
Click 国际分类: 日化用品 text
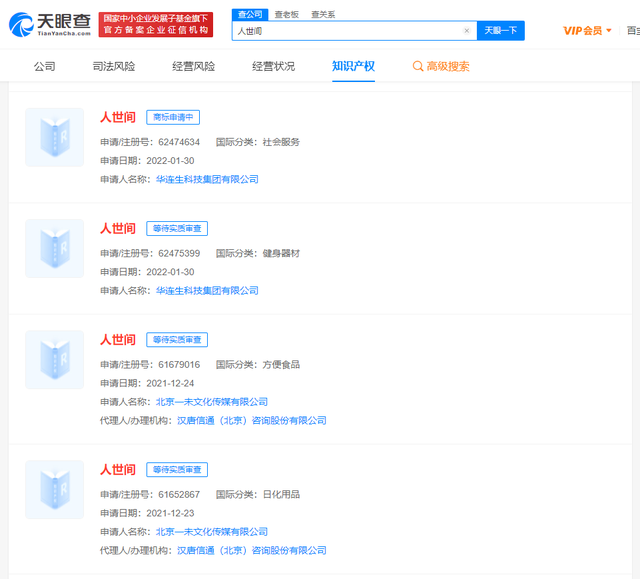(258, 495)
